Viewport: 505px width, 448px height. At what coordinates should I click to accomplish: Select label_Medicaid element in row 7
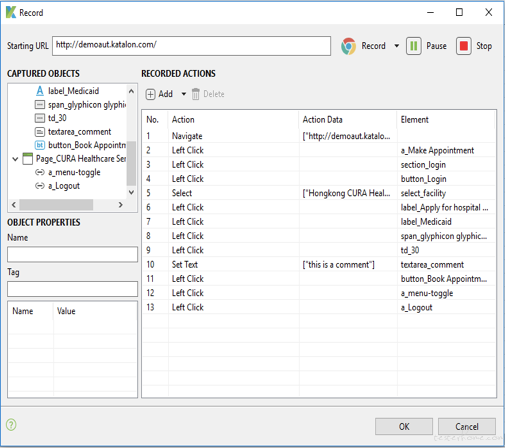pos(446,222)
